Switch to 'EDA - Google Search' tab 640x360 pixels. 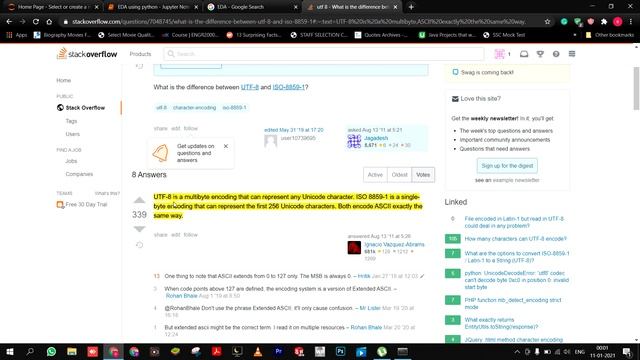tap(251, 7)
